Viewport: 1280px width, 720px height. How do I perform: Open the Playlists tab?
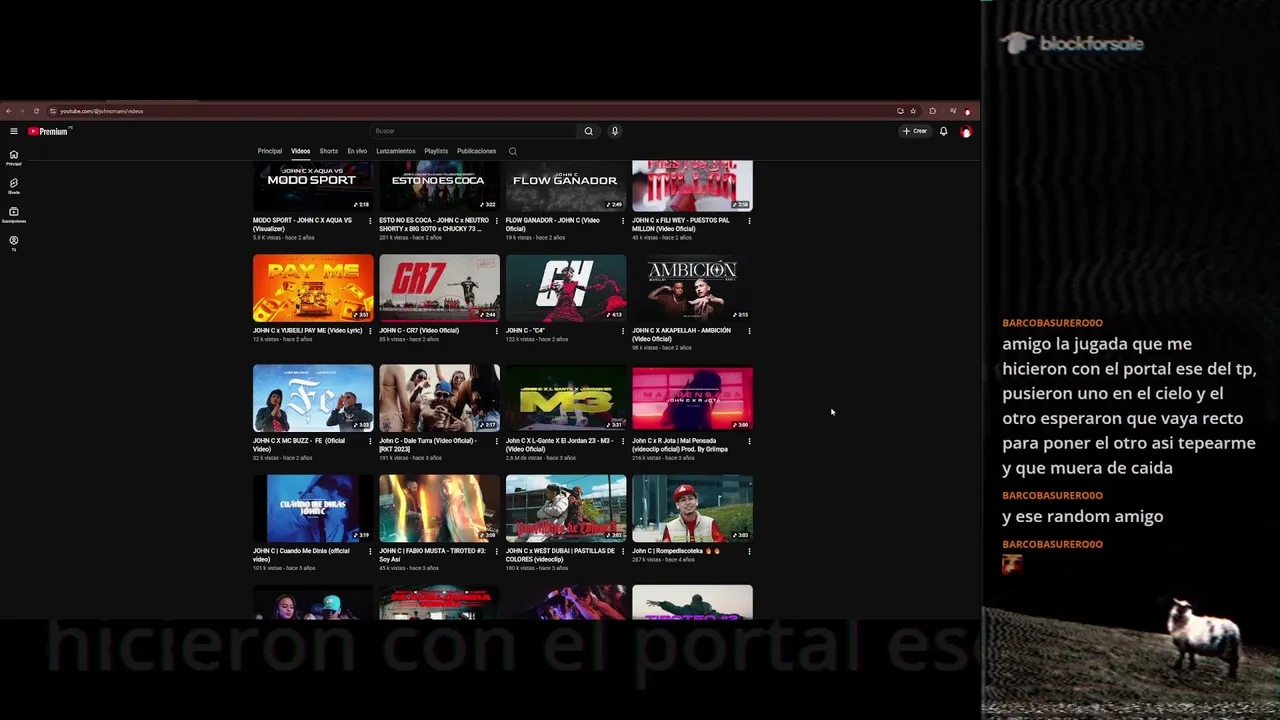[x=436, y=151]
